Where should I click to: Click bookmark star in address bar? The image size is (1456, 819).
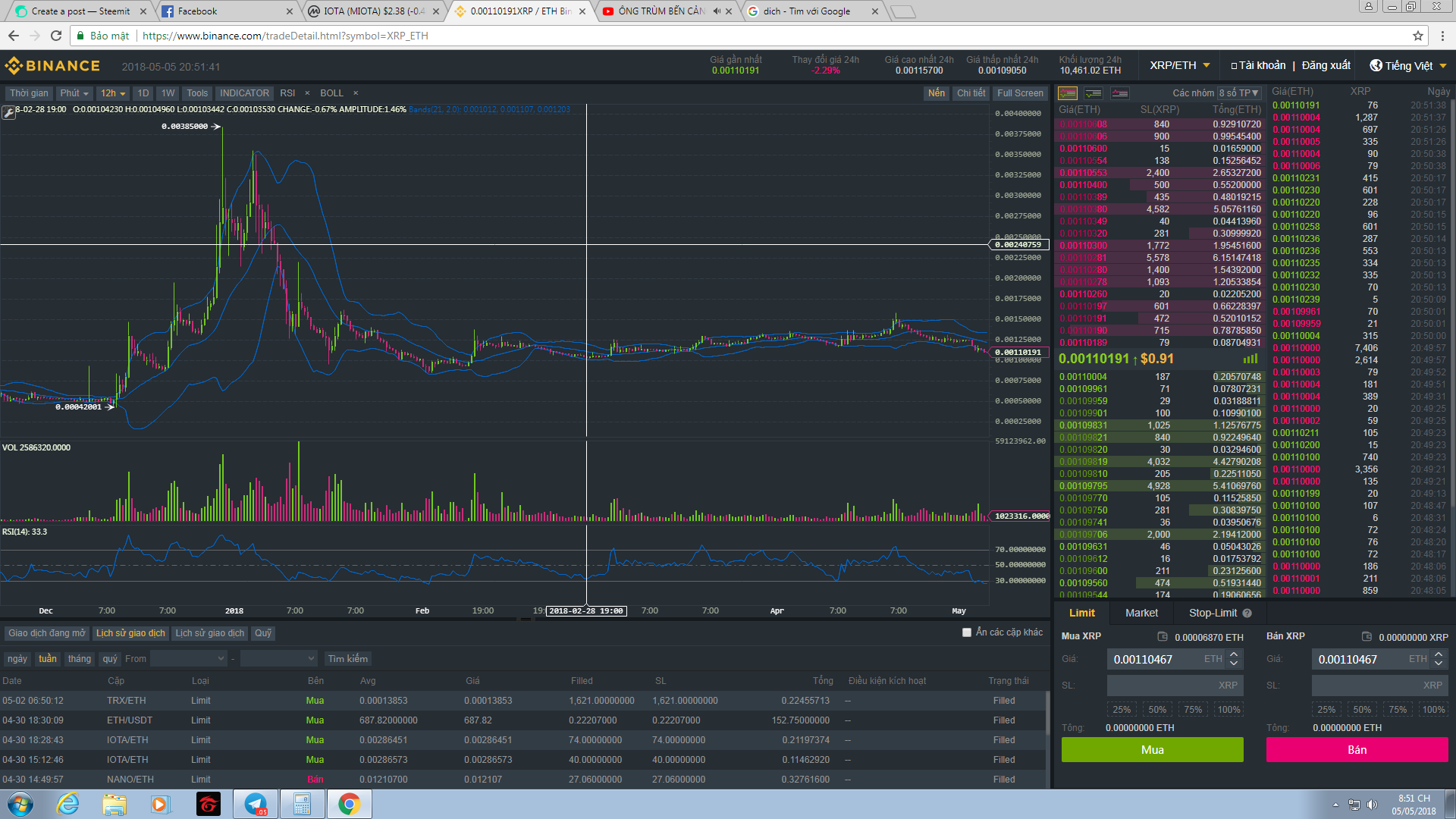click(x=1417, y=36)
